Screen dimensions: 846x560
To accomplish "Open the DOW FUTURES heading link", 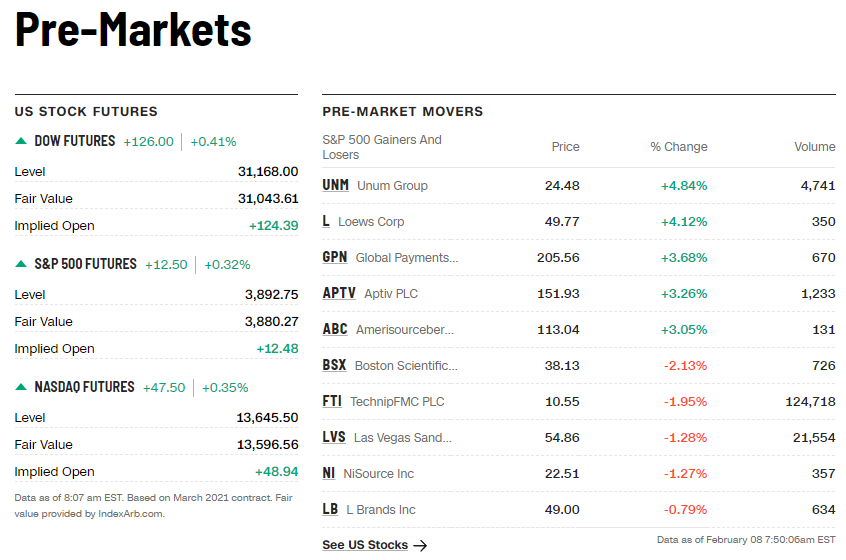I will [75, 142].
